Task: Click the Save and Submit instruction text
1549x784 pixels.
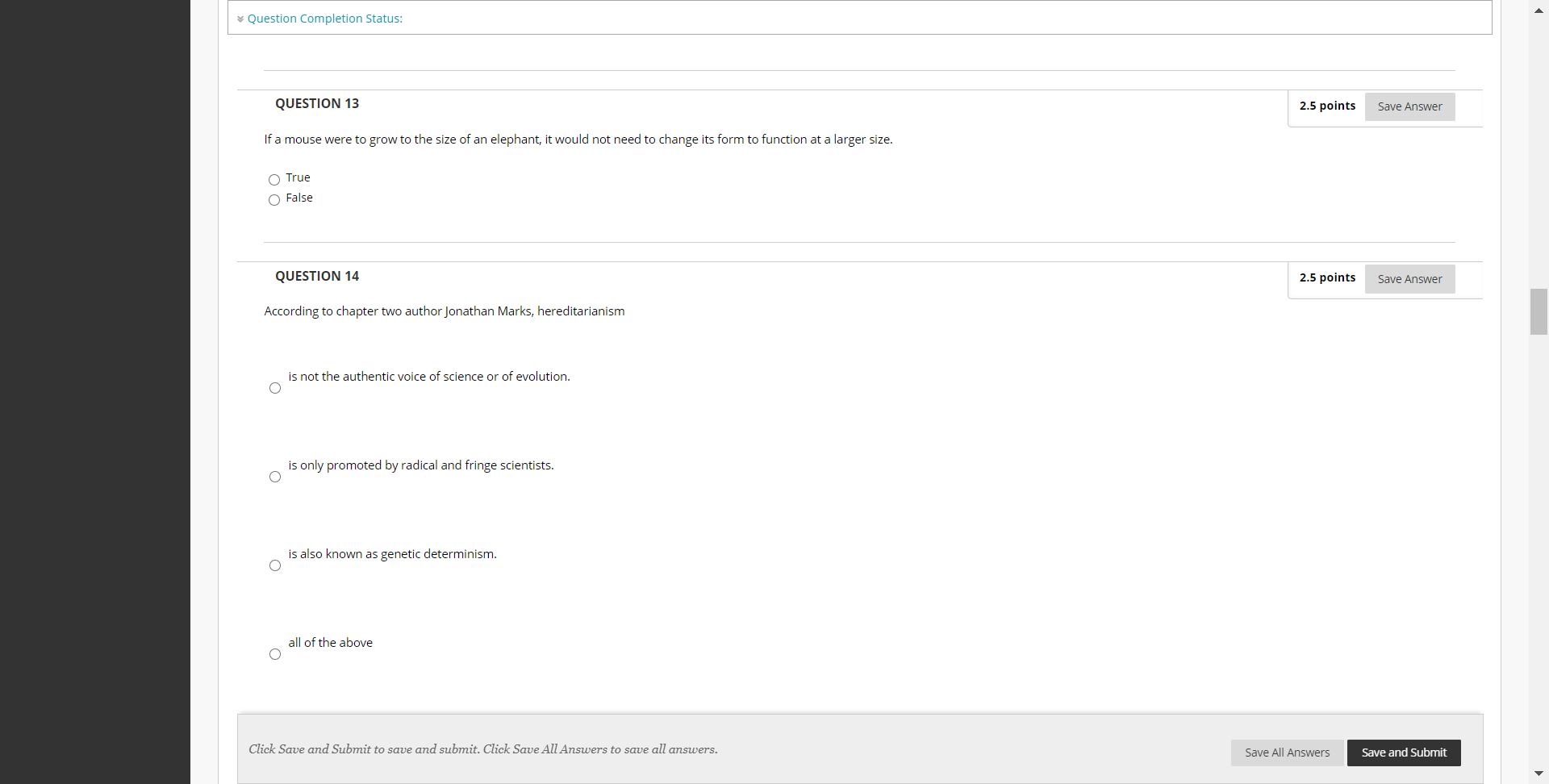Action: point(482,749)
